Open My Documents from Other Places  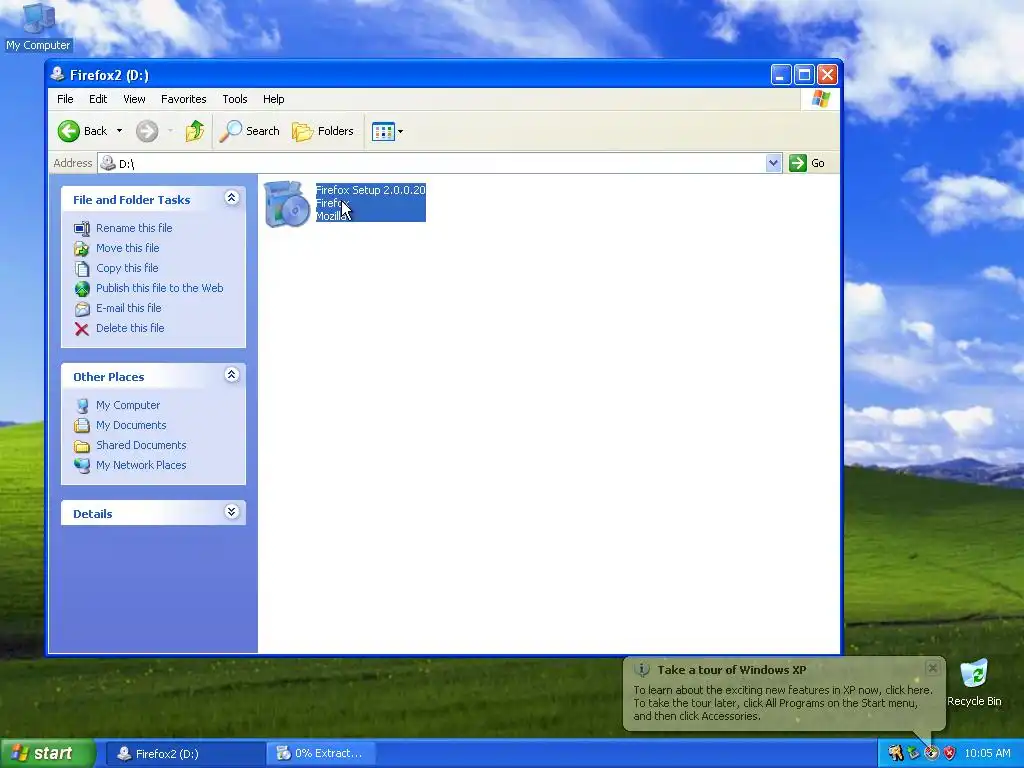coord(131,425)
